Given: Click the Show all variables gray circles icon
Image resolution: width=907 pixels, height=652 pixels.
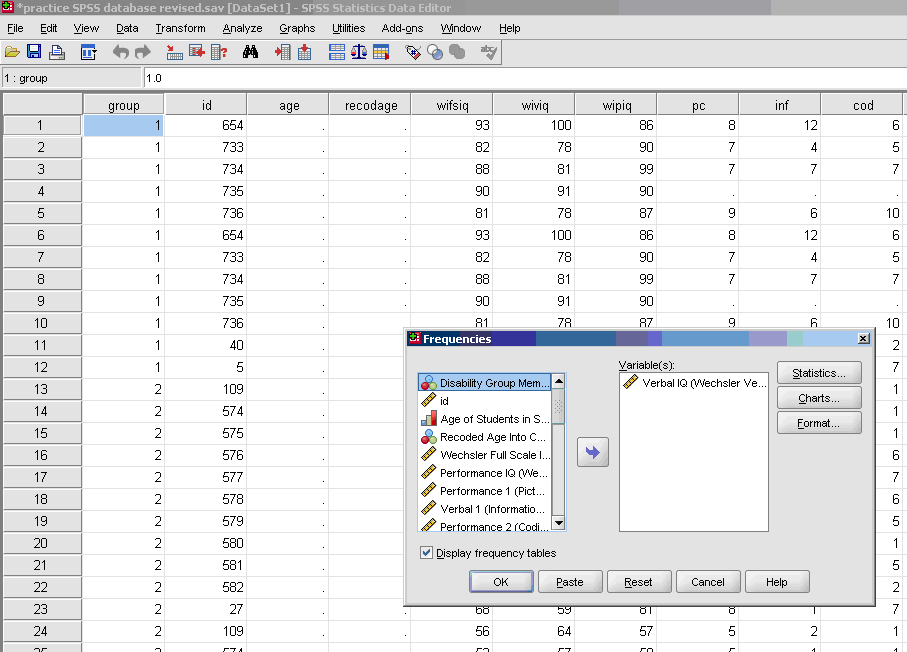Looking at the screenshot, I should pyautogui.click(x=457, y=53).
